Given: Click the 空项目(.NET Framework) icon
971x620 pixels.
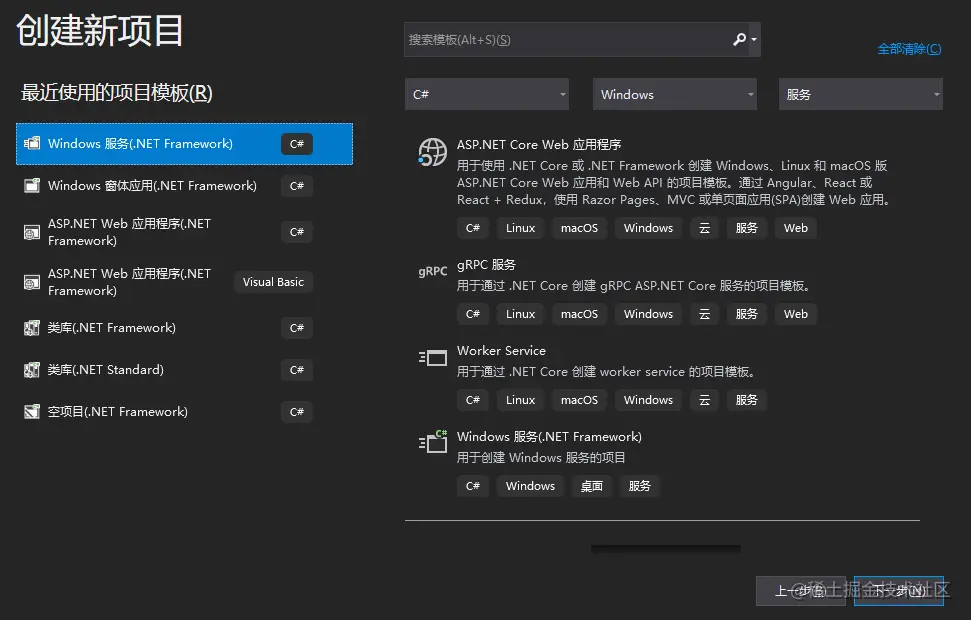Looking at the screenshot, I should click(x=32, y=412).
